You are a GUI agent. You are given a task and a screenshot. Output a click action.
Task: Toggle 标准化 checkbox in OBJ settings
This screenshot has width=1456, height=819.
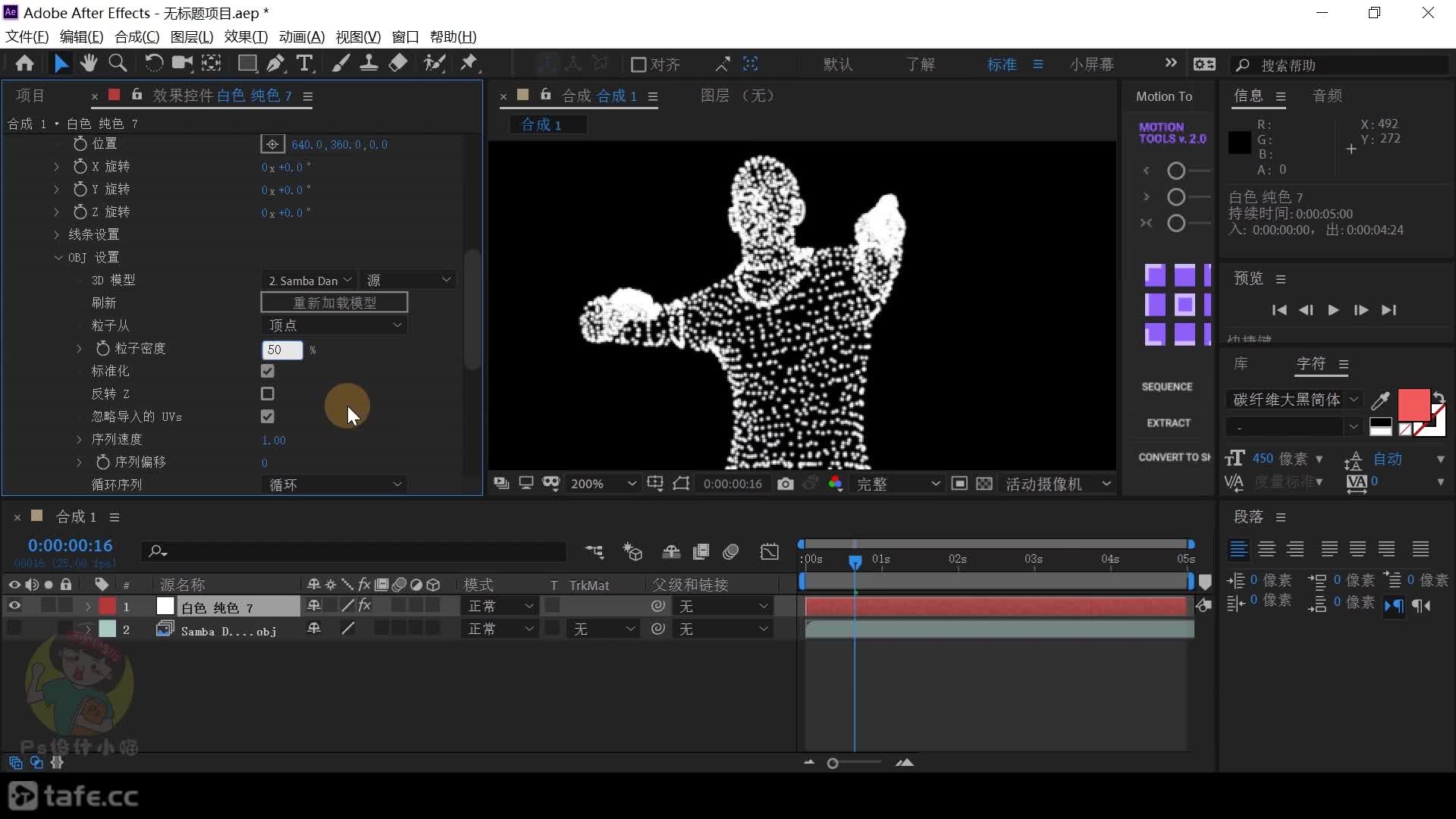point(267,371)
